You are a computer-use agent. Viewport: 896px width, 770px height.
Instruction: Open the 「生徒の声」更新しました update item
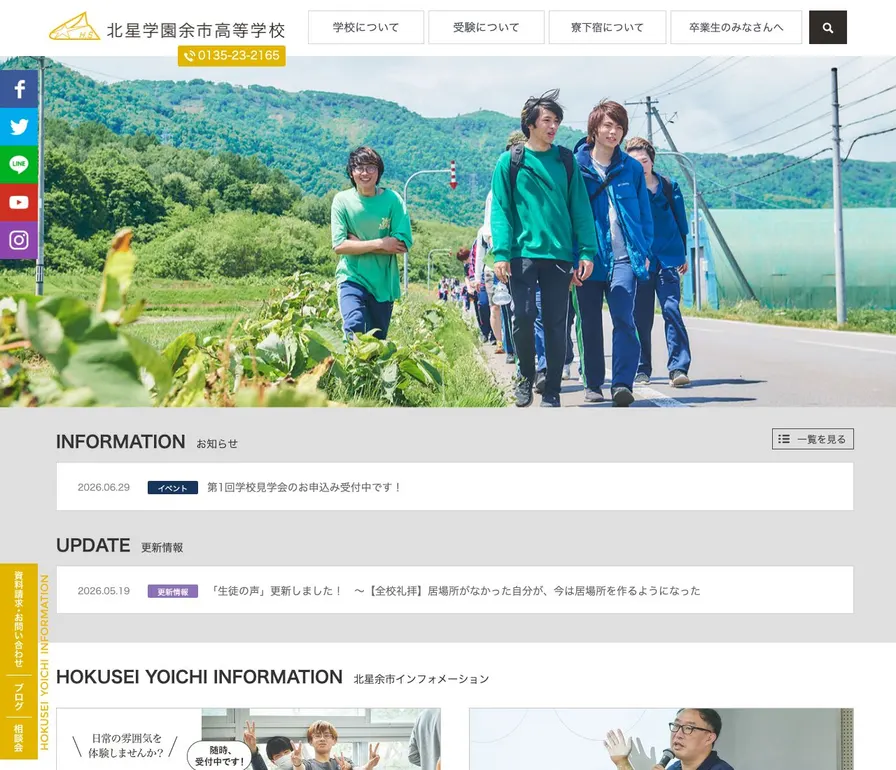[455, 590]
